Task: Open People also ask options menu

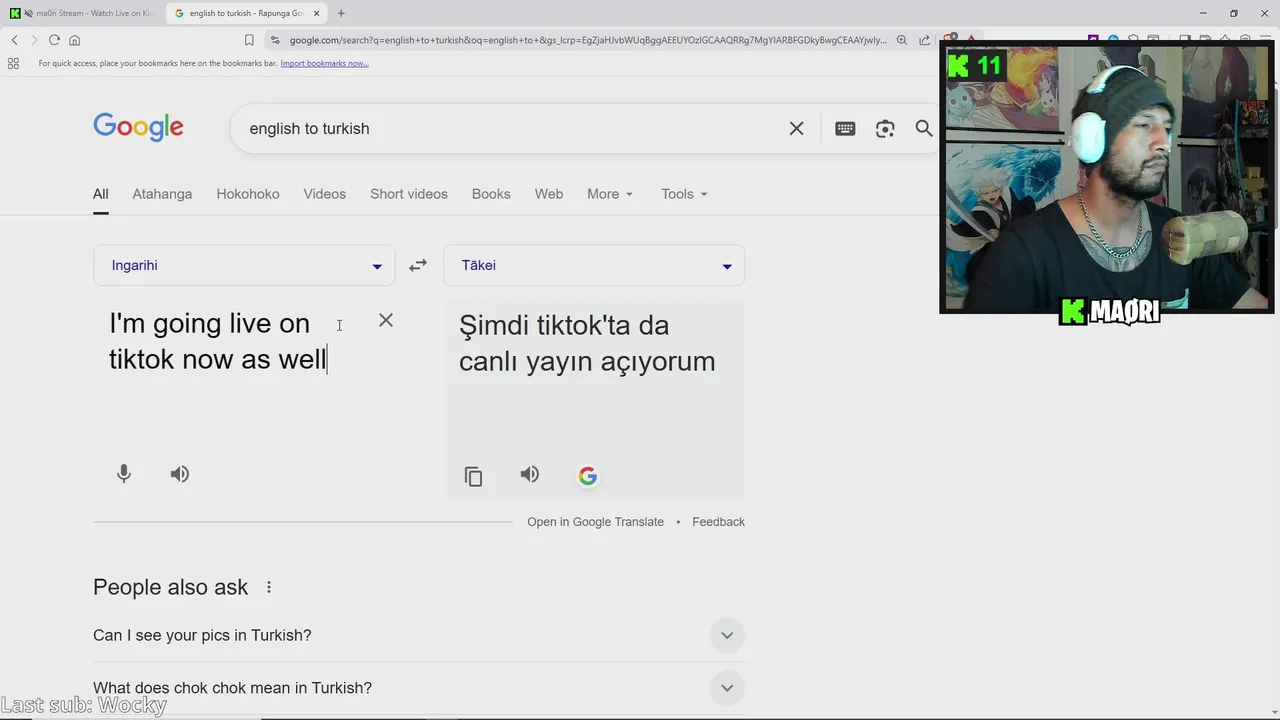Action: (x=268, y=587)
